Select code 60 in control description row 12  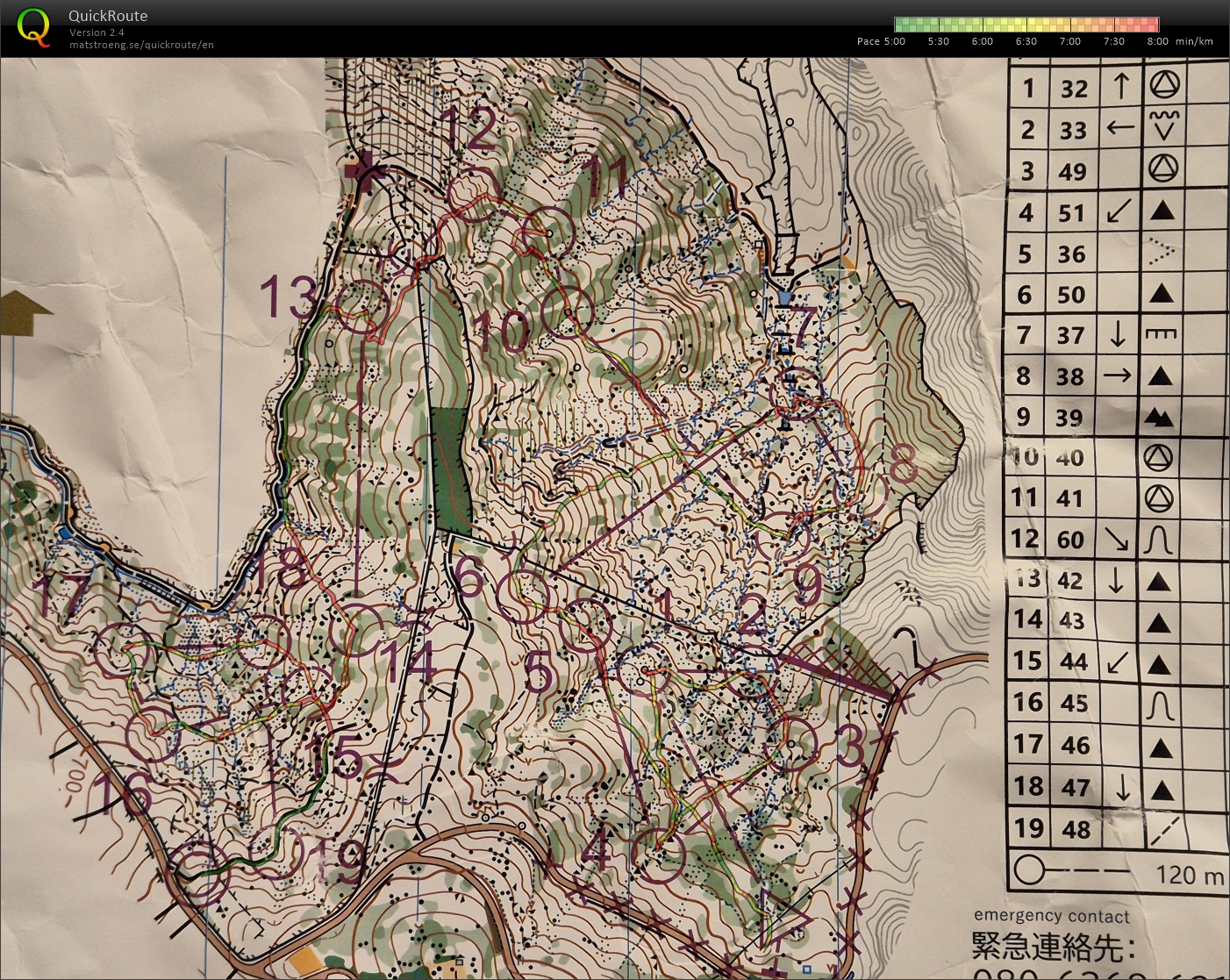coord(1071,540)
